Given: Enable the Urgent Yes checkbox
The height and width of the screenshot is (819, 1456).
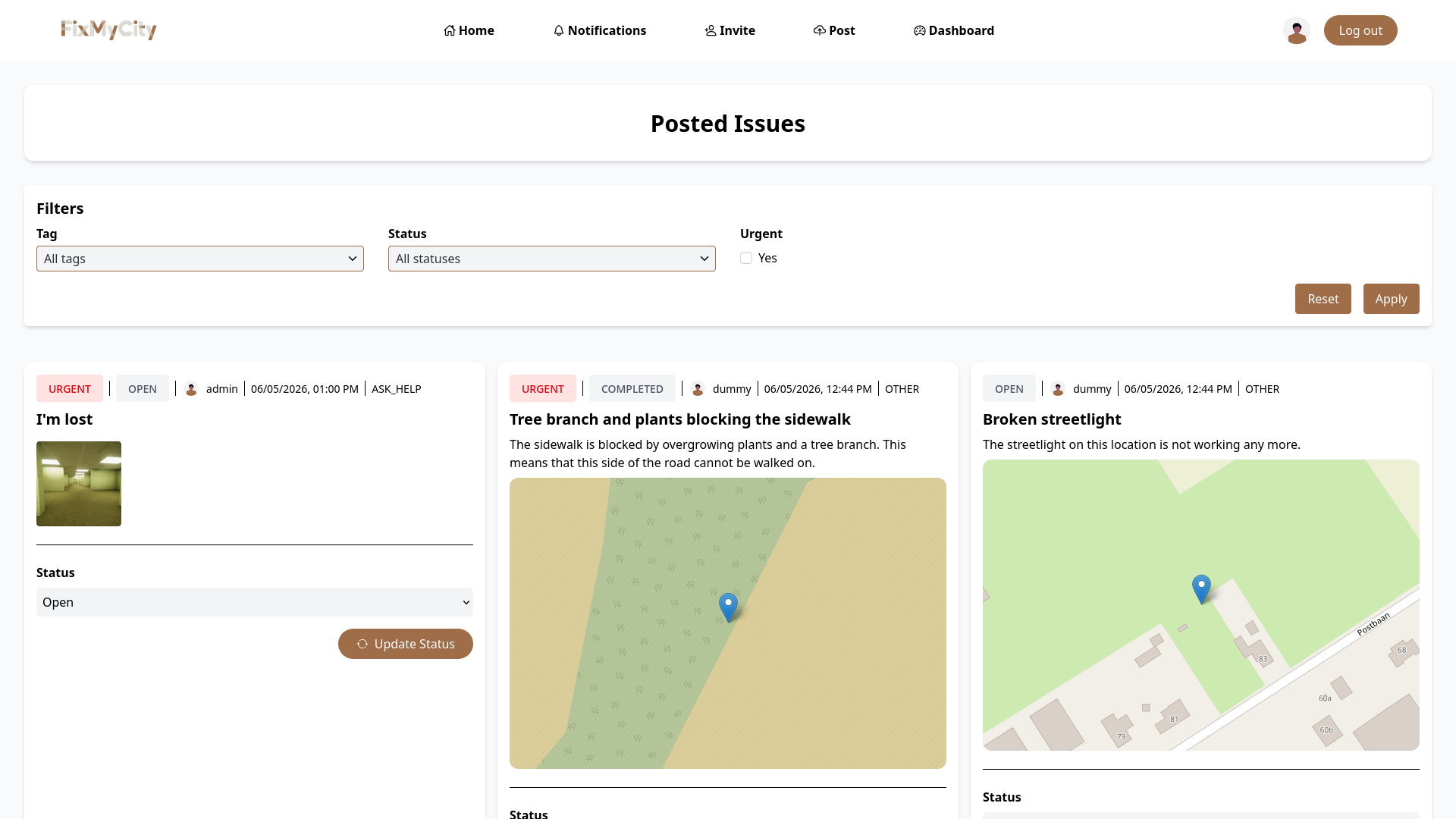Looking at the screenshot, I should [x=746, y=258].
